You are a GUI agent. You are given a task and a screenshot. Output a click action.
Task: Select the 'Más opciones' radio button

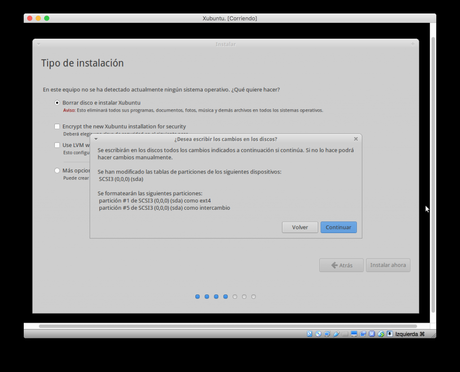tap(57, 170)
